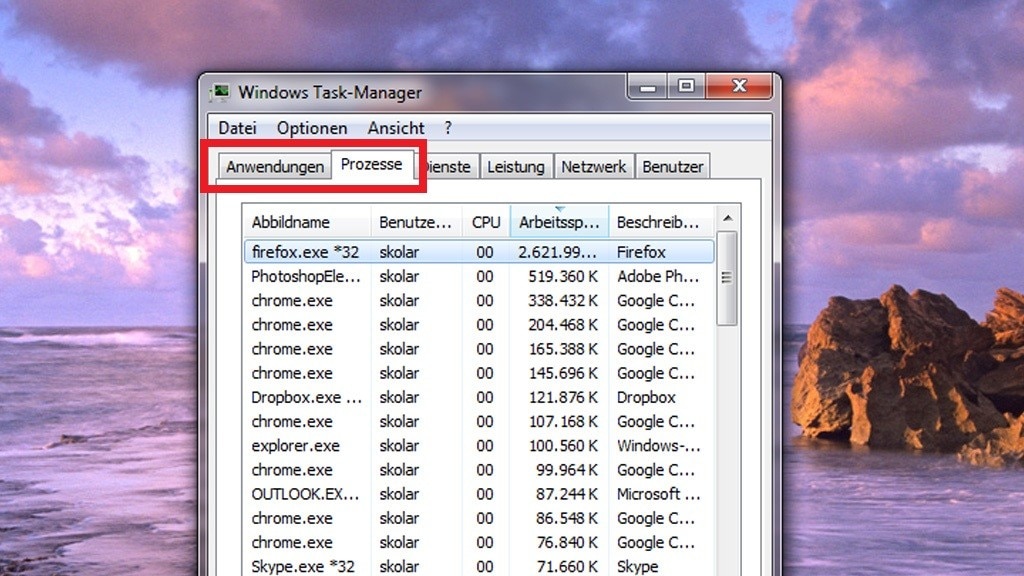Open the Ansicht menu

pyautogui.click(x=395, y=128)
